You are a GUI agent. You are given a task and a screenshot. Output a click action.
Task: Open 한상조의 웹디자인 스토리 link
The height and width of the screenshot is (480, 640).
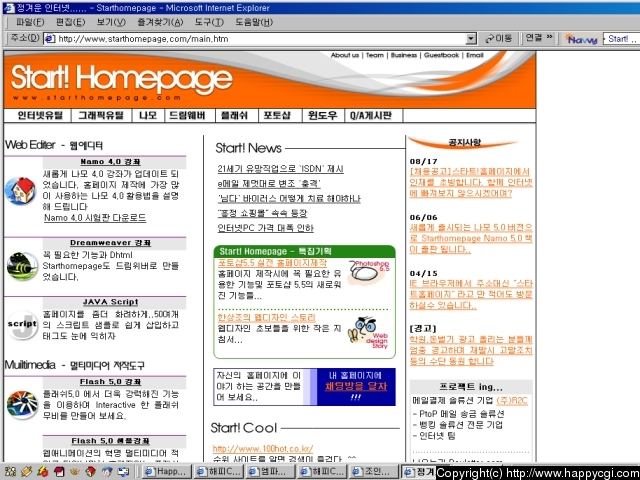click(x=266, y=318)
